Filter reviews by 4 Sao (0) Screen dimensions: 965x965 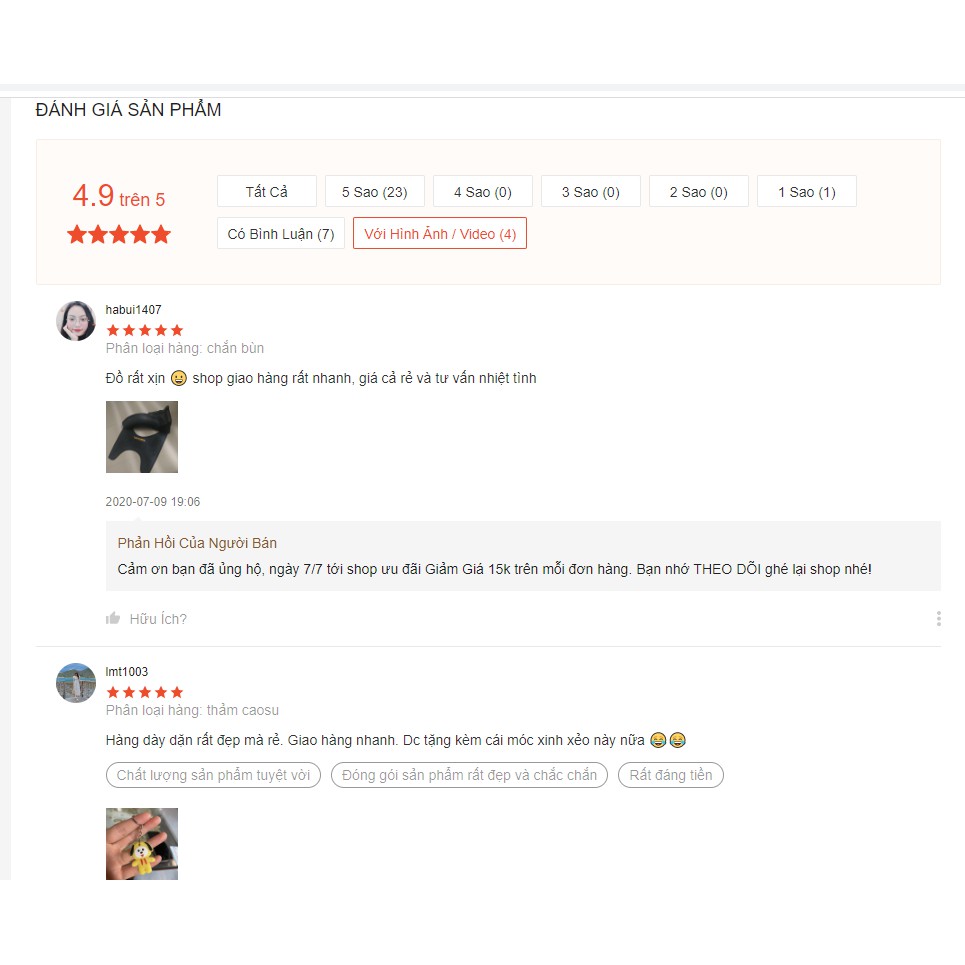(x=482, y=191)
